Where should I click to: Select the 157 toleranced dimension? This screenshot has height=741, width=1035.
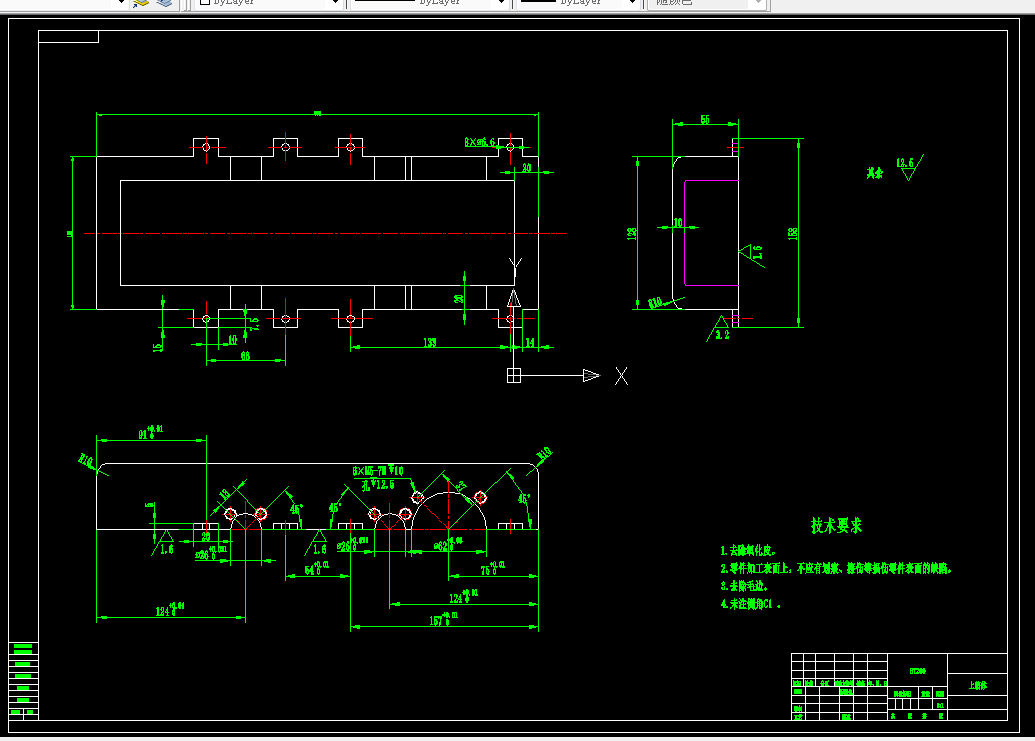[444, 620]
